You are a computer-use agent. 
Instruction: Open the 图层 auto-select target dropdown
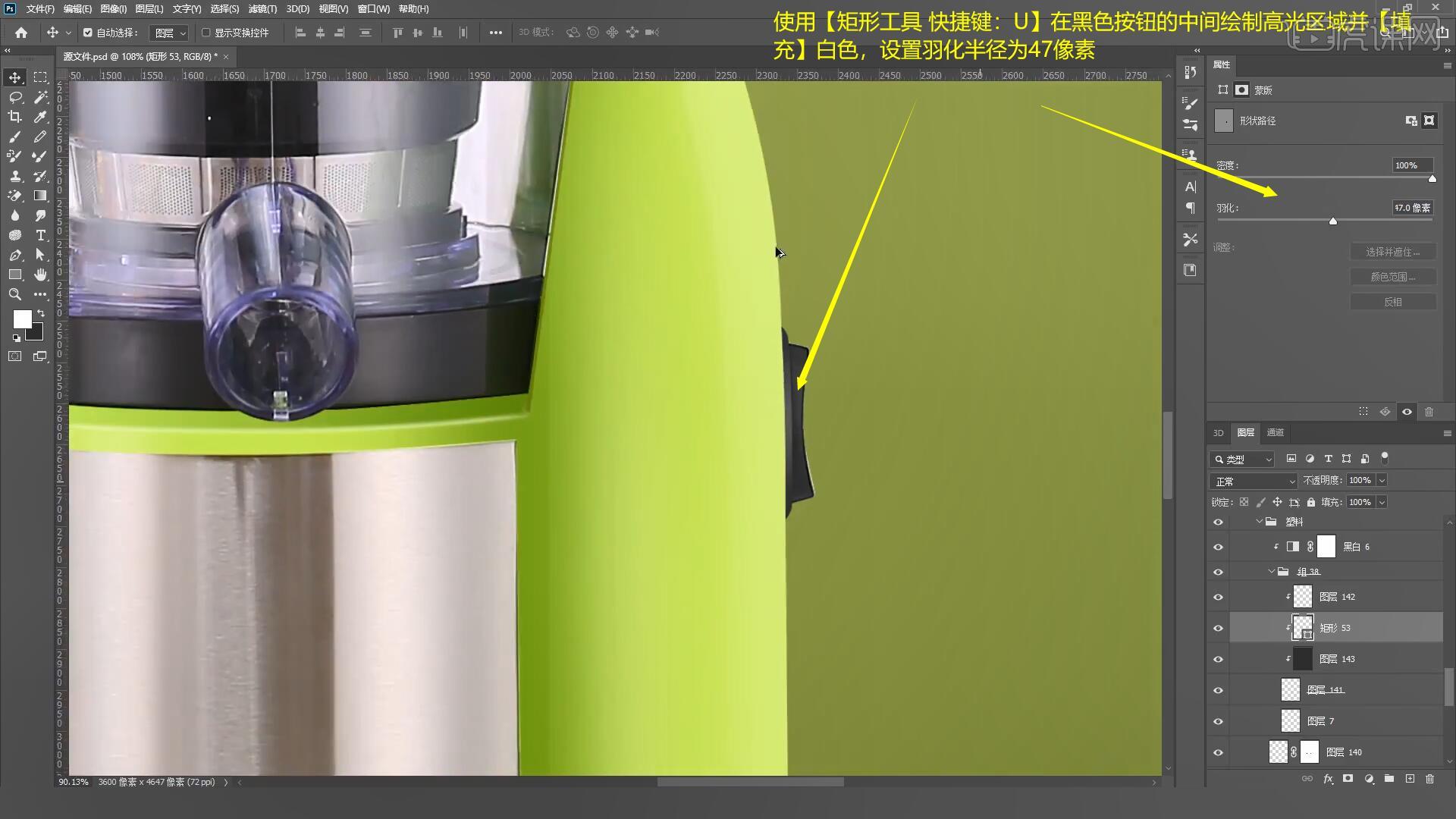tap(170, 33)
